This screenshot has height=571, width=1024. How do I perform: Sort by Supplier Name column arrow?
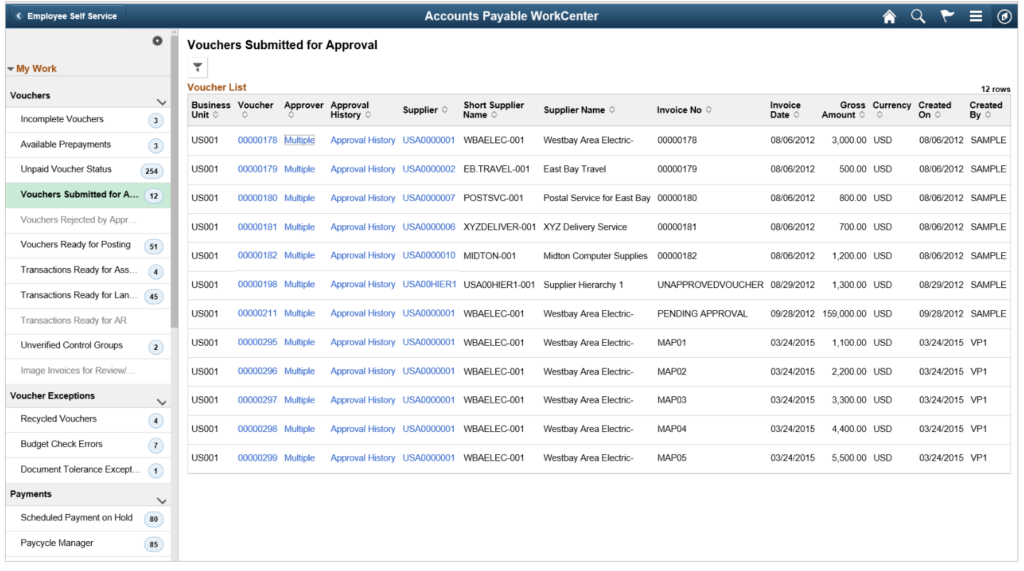click(x=612, y=110)
